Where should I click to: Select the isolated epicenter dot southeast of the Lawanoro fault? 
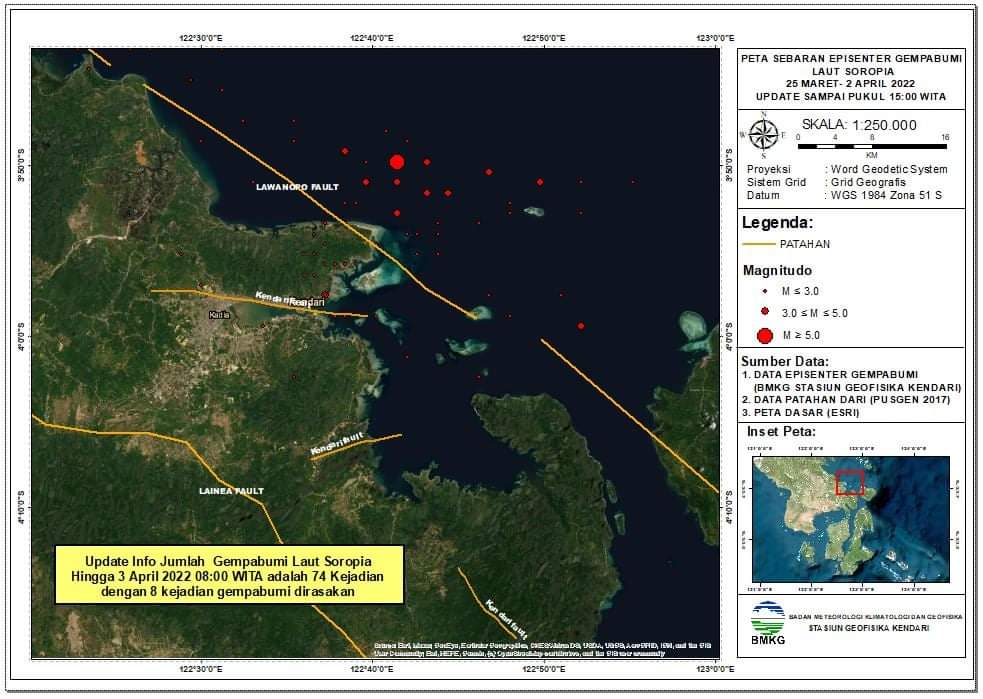pos(581,326)
